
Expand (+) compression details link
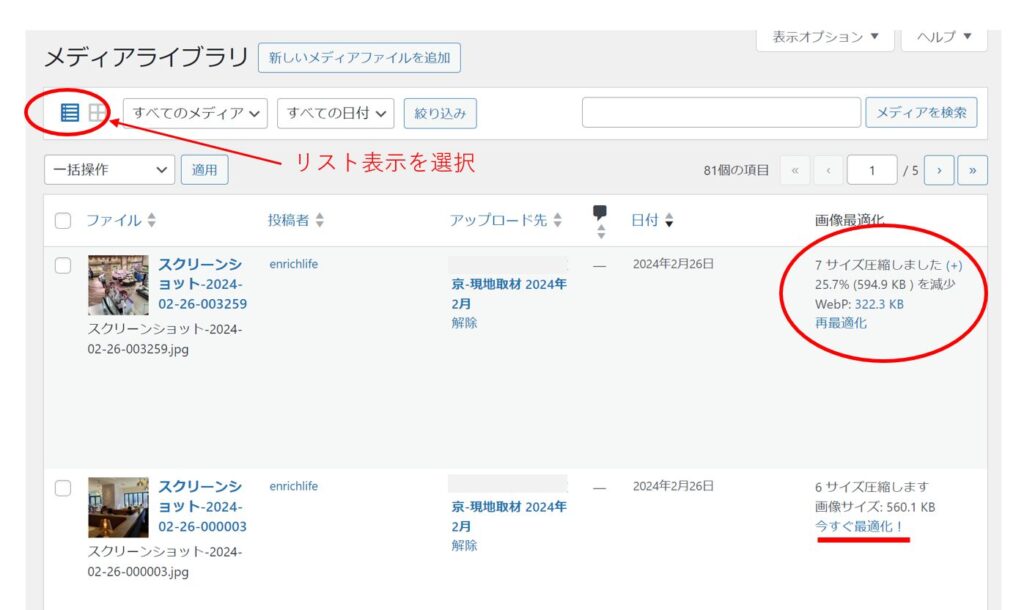coord(954,265)
